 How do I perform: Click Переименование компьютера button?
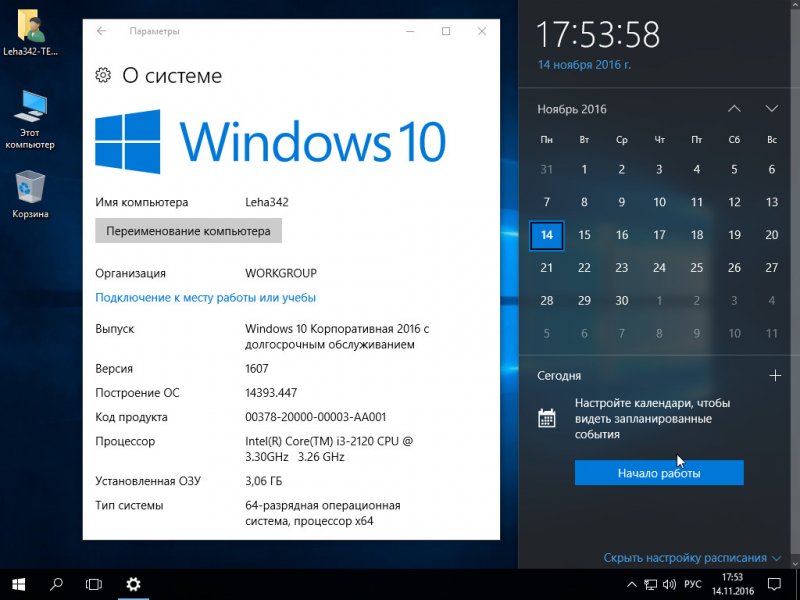(x=188, y=231)
